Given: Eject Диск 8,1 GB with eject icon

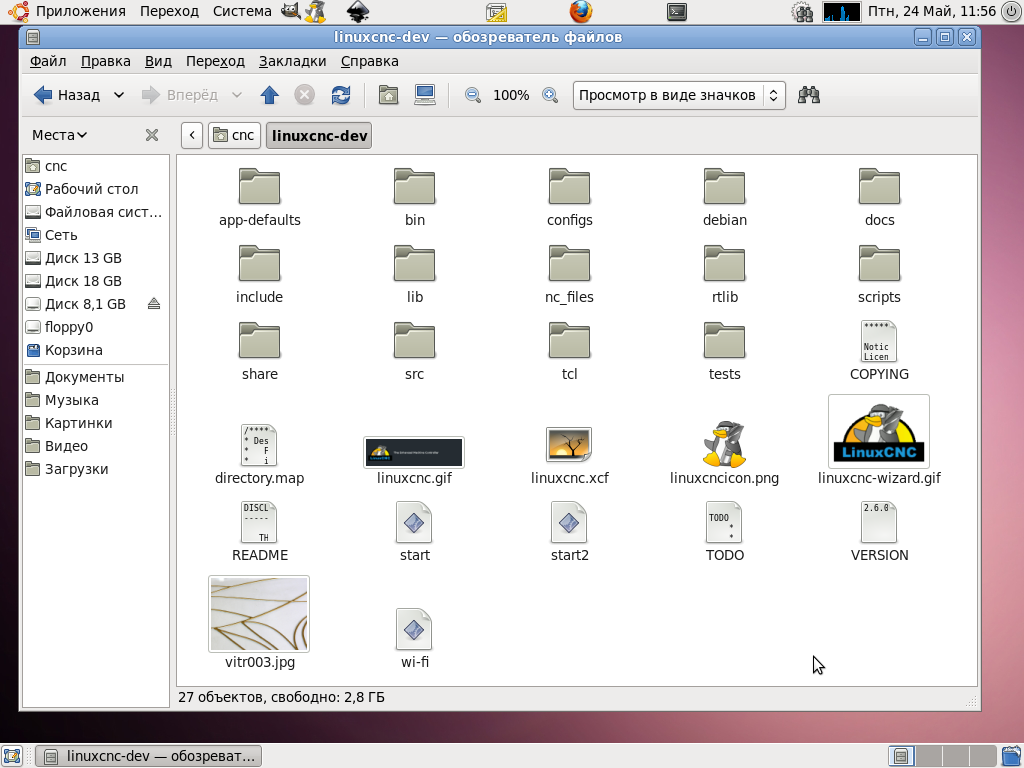Looking at the screenshot, I should 153,304.
